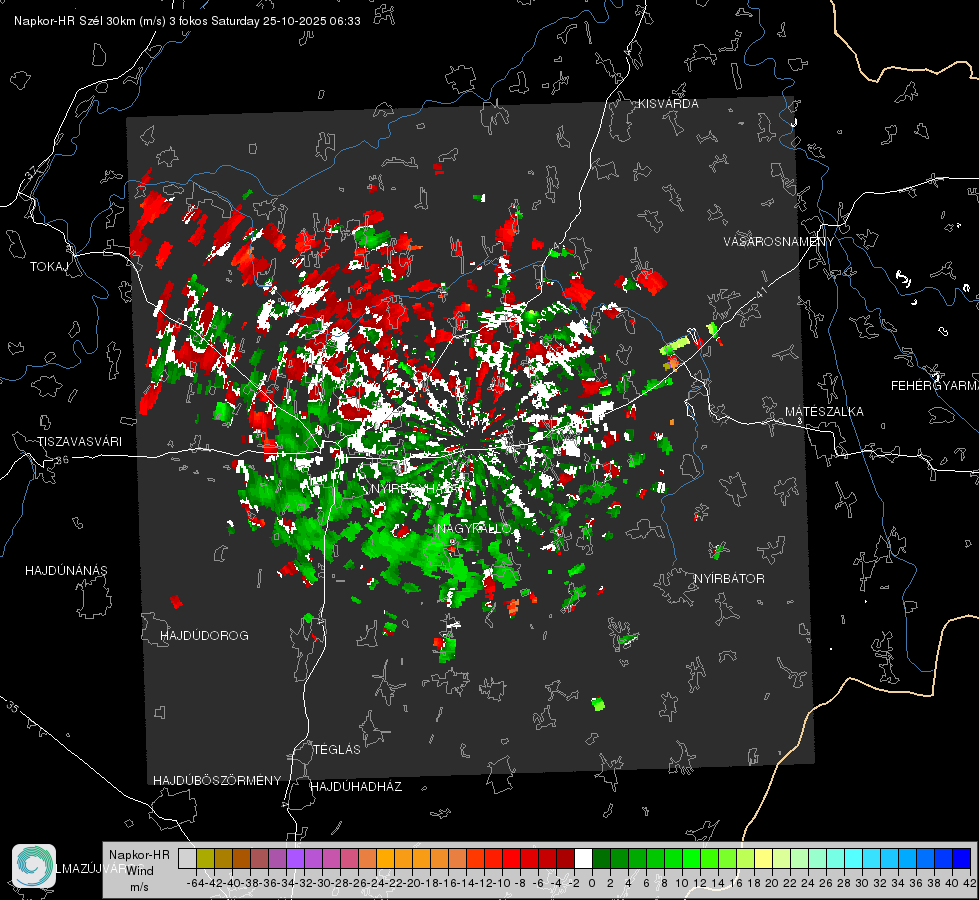Click the white swatch in wind legend
979x900 pixels.
583,858
